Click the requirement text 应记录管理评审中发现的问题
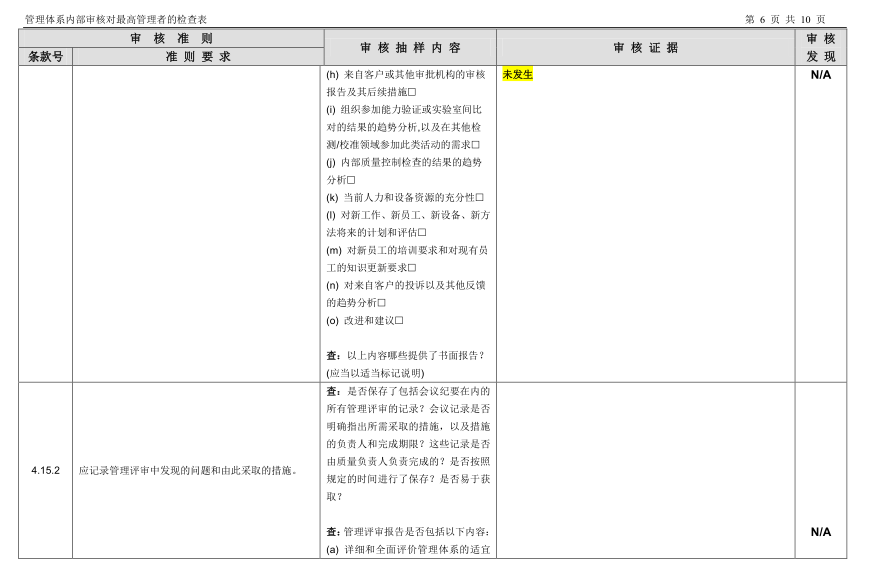Viewport: 869px width, 571px height. pos(188,471)
